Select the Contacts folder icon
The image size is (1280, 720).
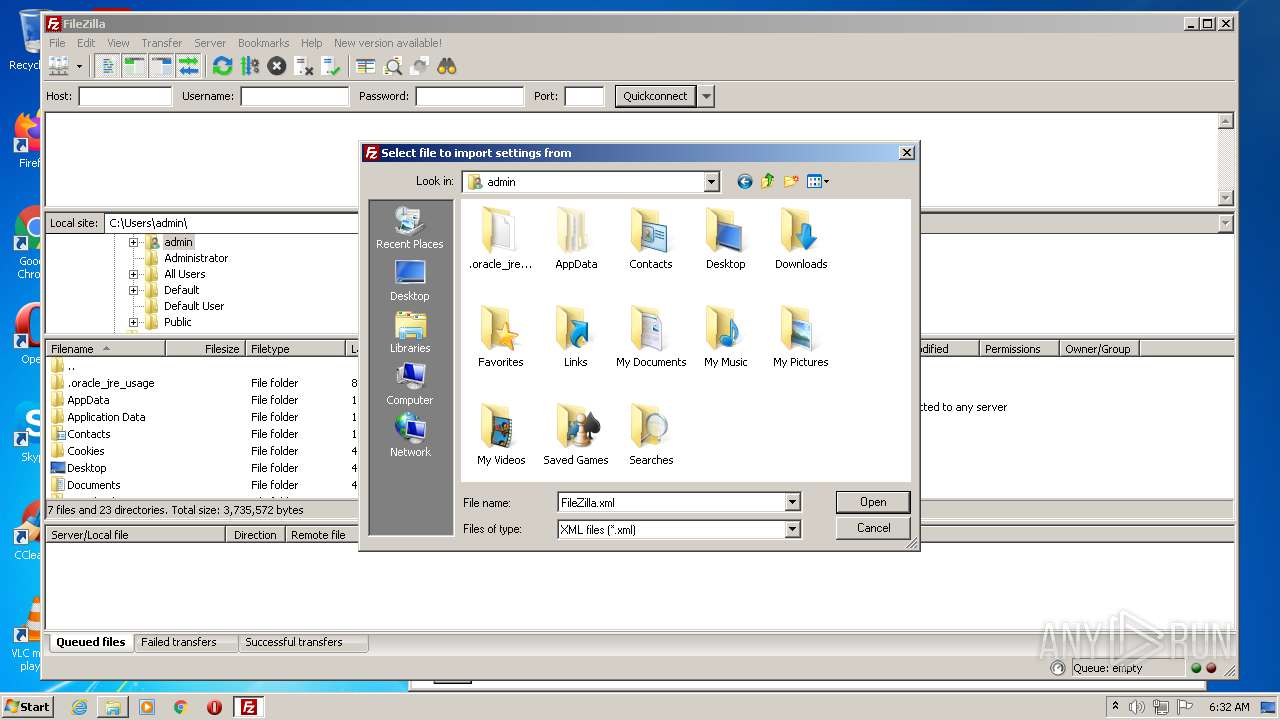[650, 230]
